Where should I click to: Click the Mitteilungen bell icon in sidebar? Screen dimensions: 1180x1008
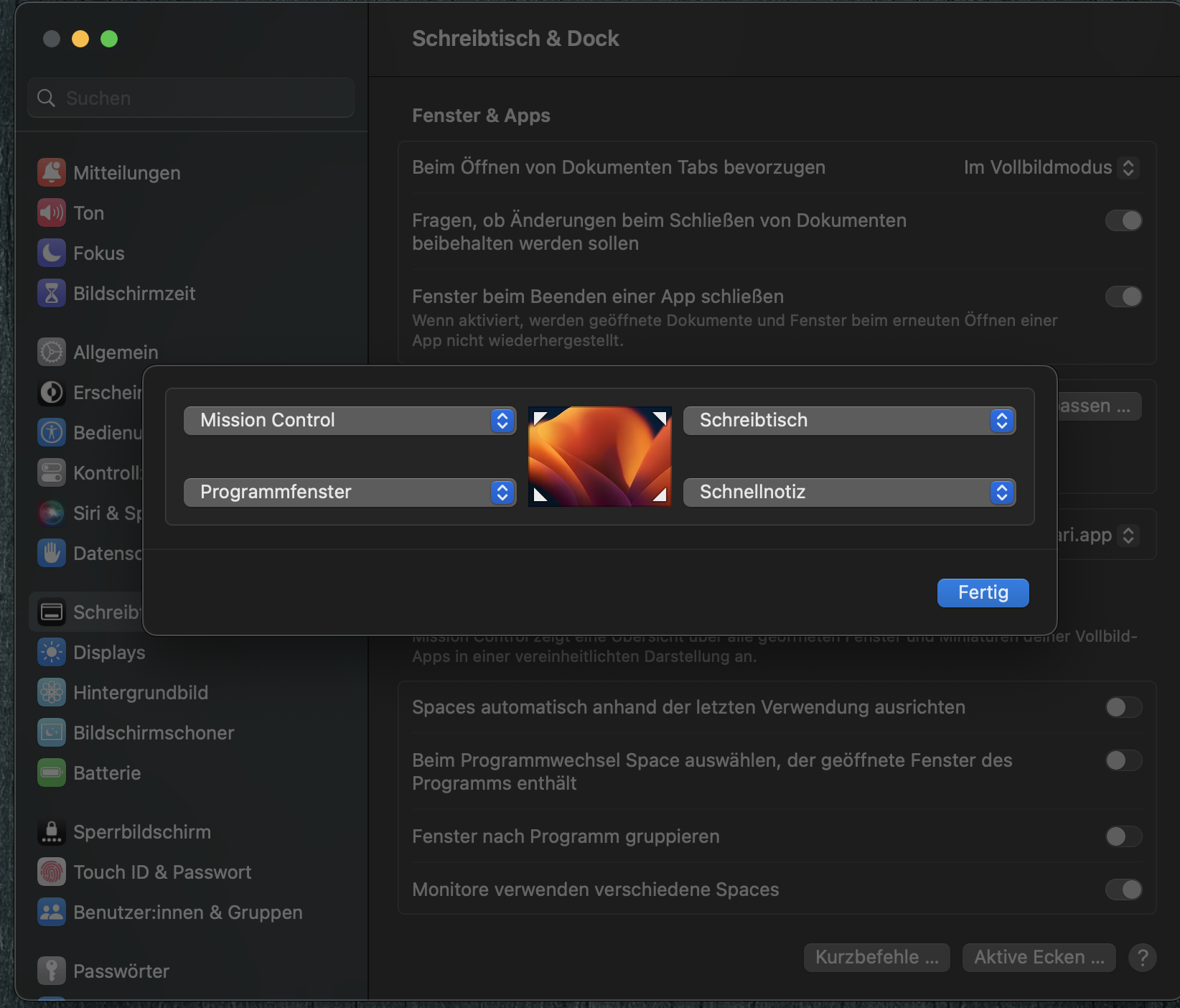click(51, 172)
